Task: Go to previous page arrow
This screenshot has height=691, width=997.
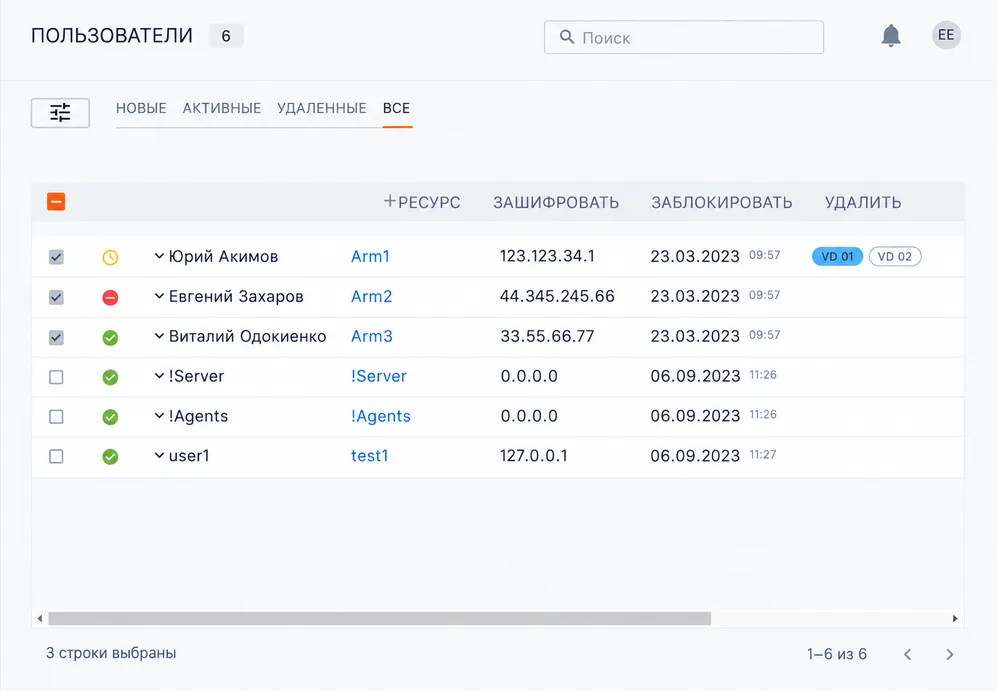Action: click(907, 654)
